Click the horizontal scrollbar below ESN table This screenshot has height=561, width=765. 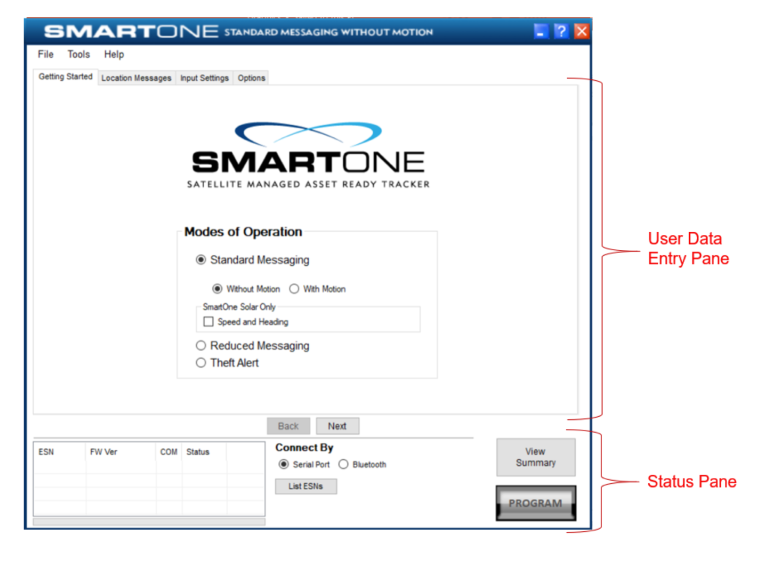click(x=149, y=521)
